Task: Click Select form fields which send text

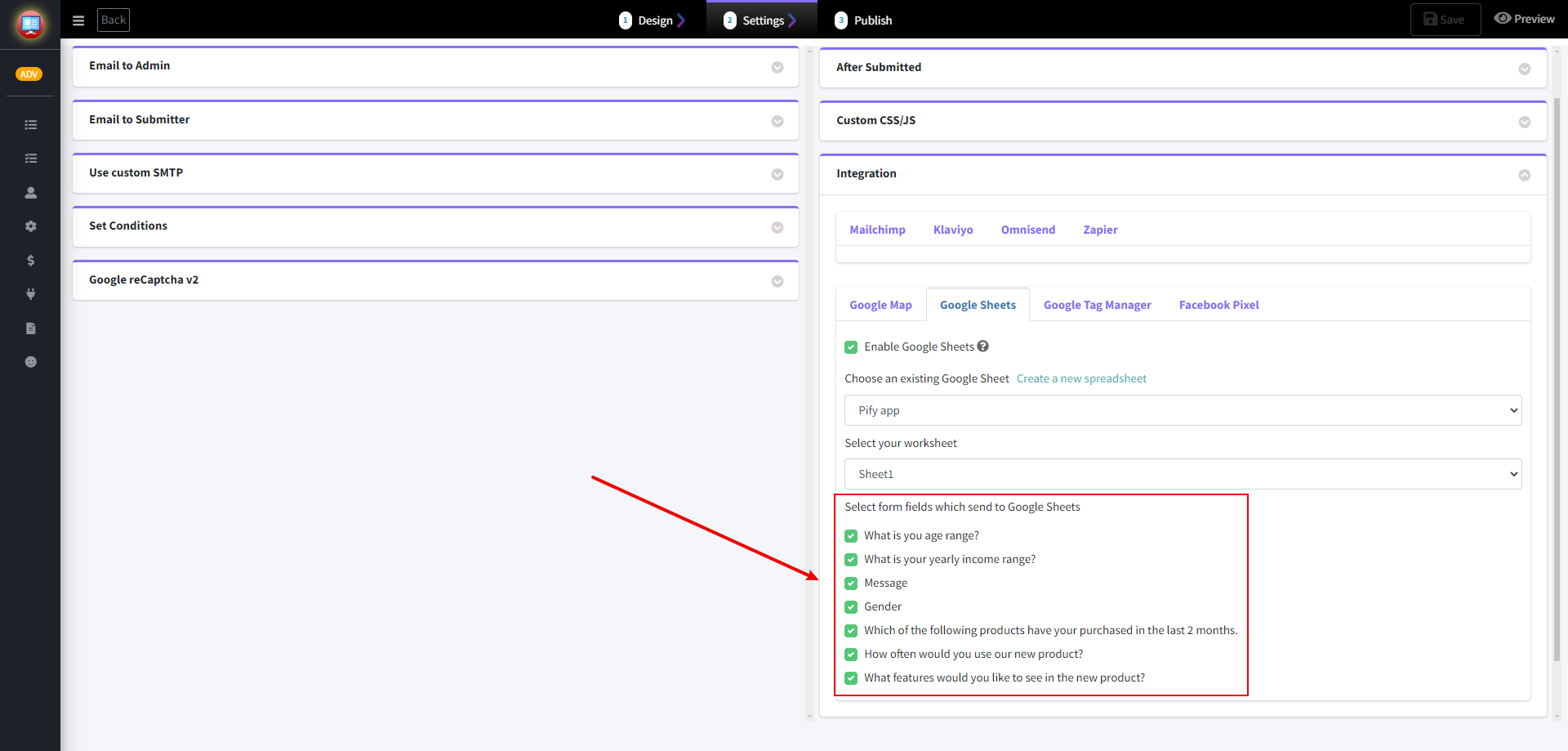Action: click(x=962, y=507)
